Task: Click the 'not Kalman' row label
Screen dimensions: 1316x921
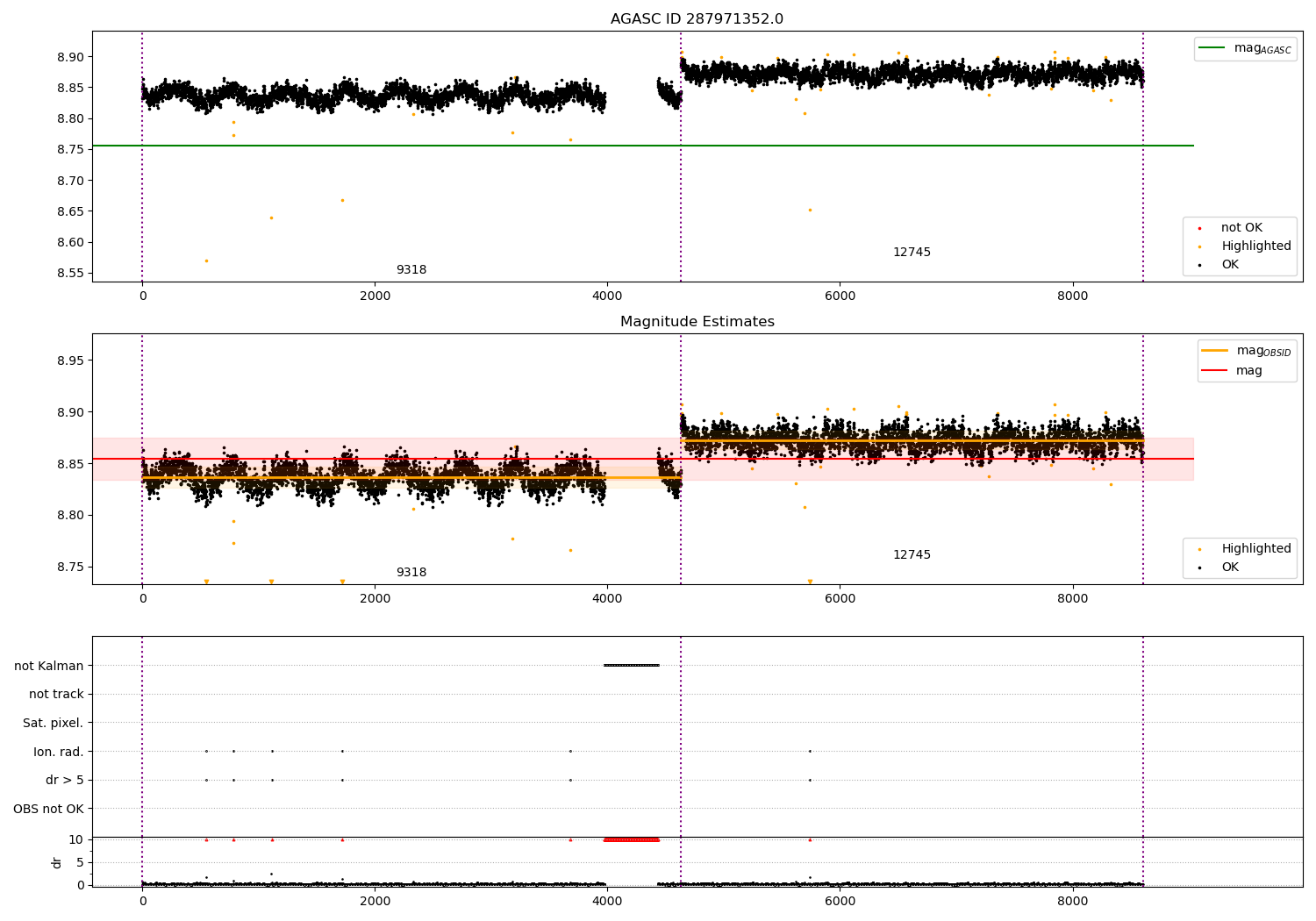Action: point(49,666)
